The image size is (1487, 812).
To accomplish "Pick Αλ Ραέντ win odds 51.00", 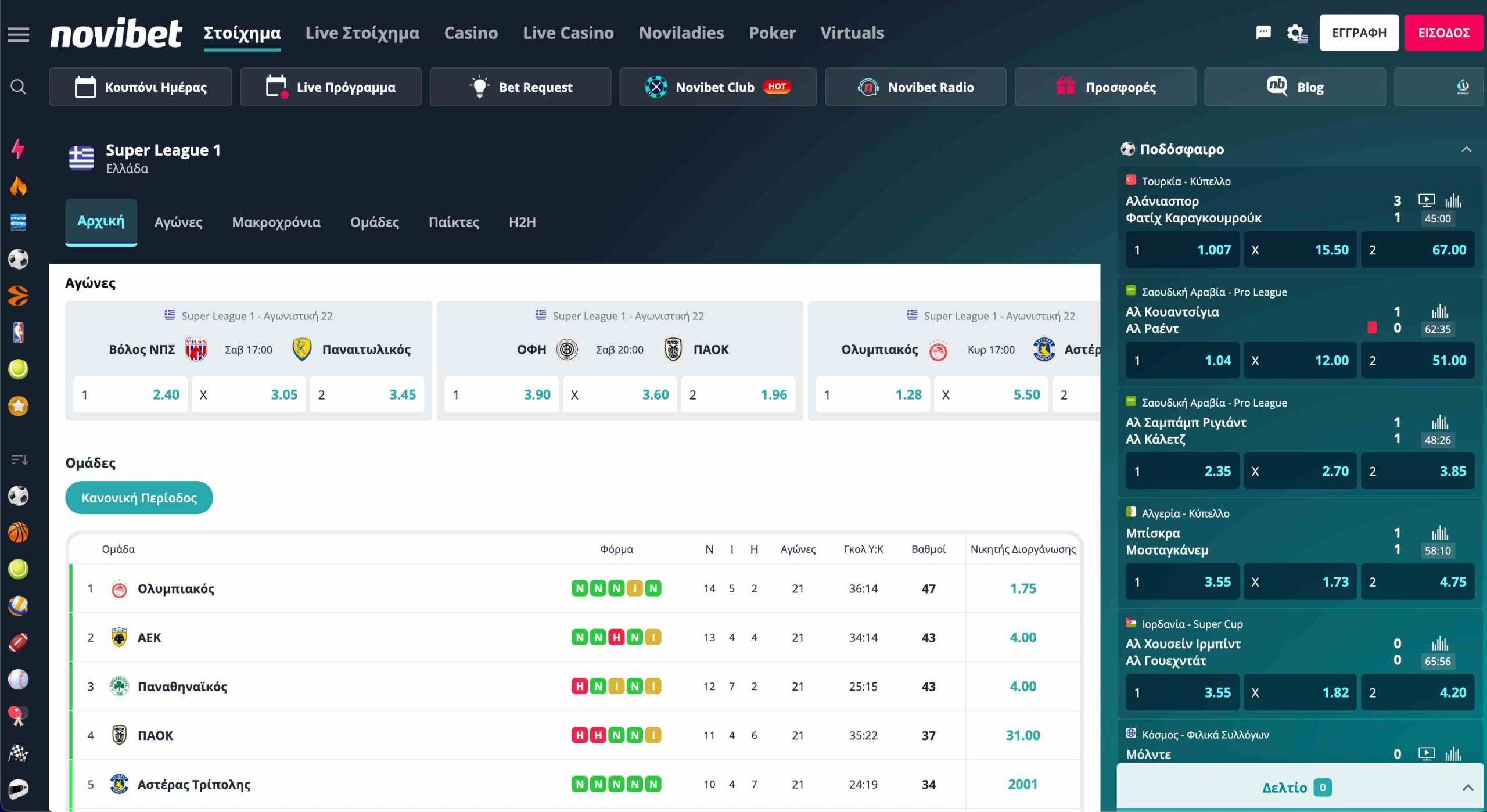I will (1418, 361).
